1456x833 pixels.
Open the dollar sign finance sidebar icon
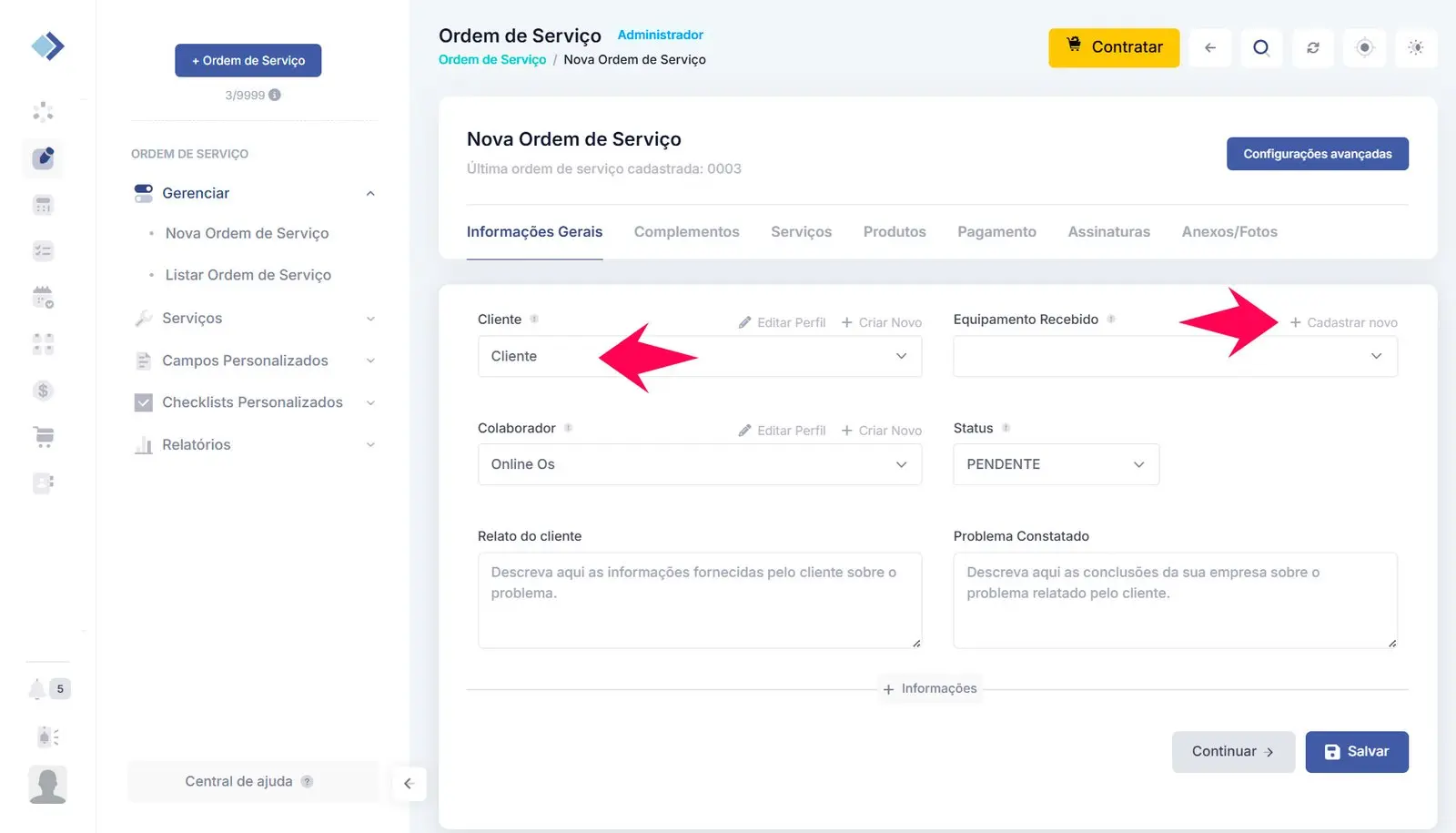click(x=43, y=391)
